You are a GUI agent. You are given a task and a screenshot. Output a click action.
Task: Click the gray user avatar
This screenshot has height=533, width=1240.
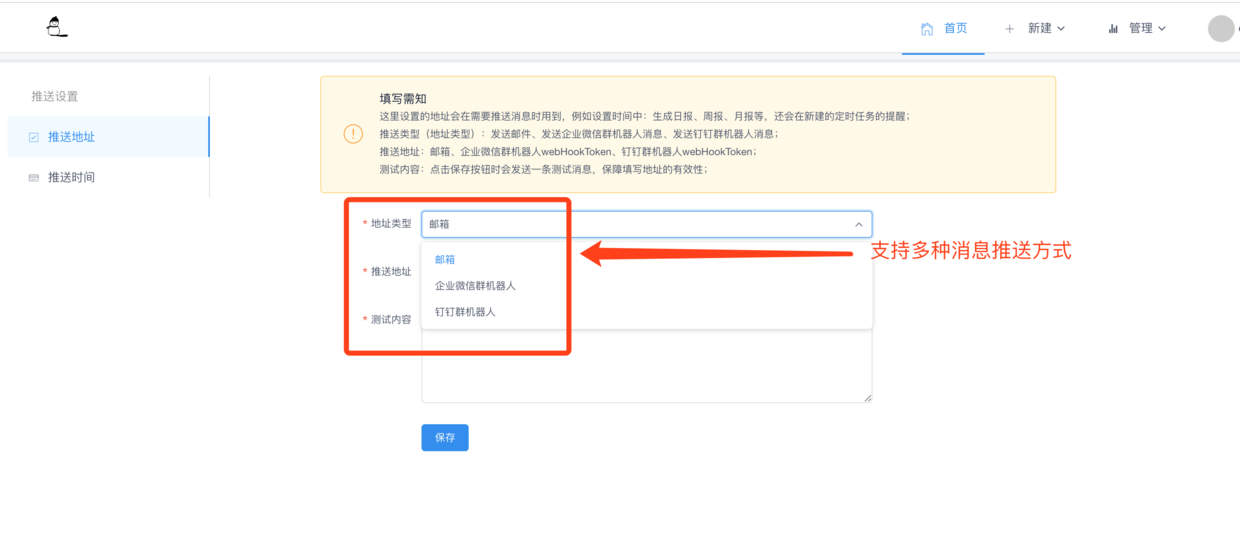coord(1221,28)
